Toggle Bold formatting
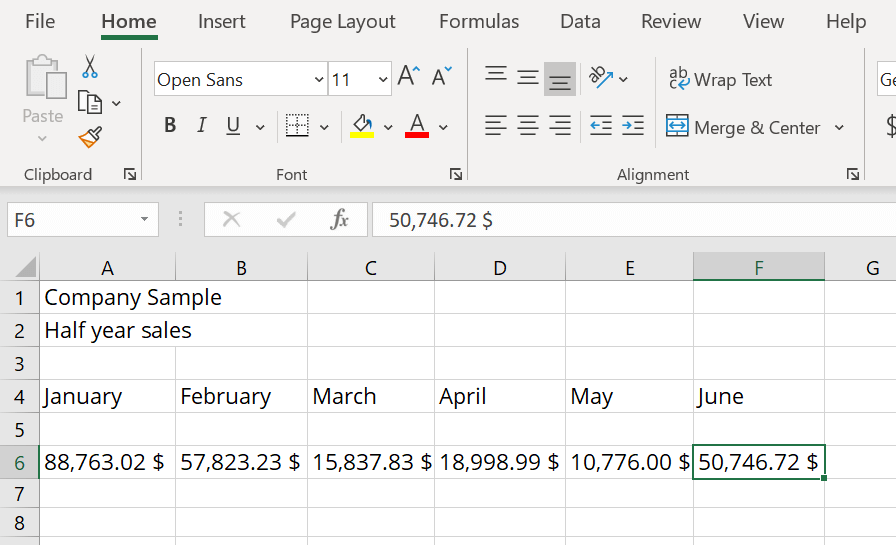The height and width of the screenshot is (545, 896). 170,126
